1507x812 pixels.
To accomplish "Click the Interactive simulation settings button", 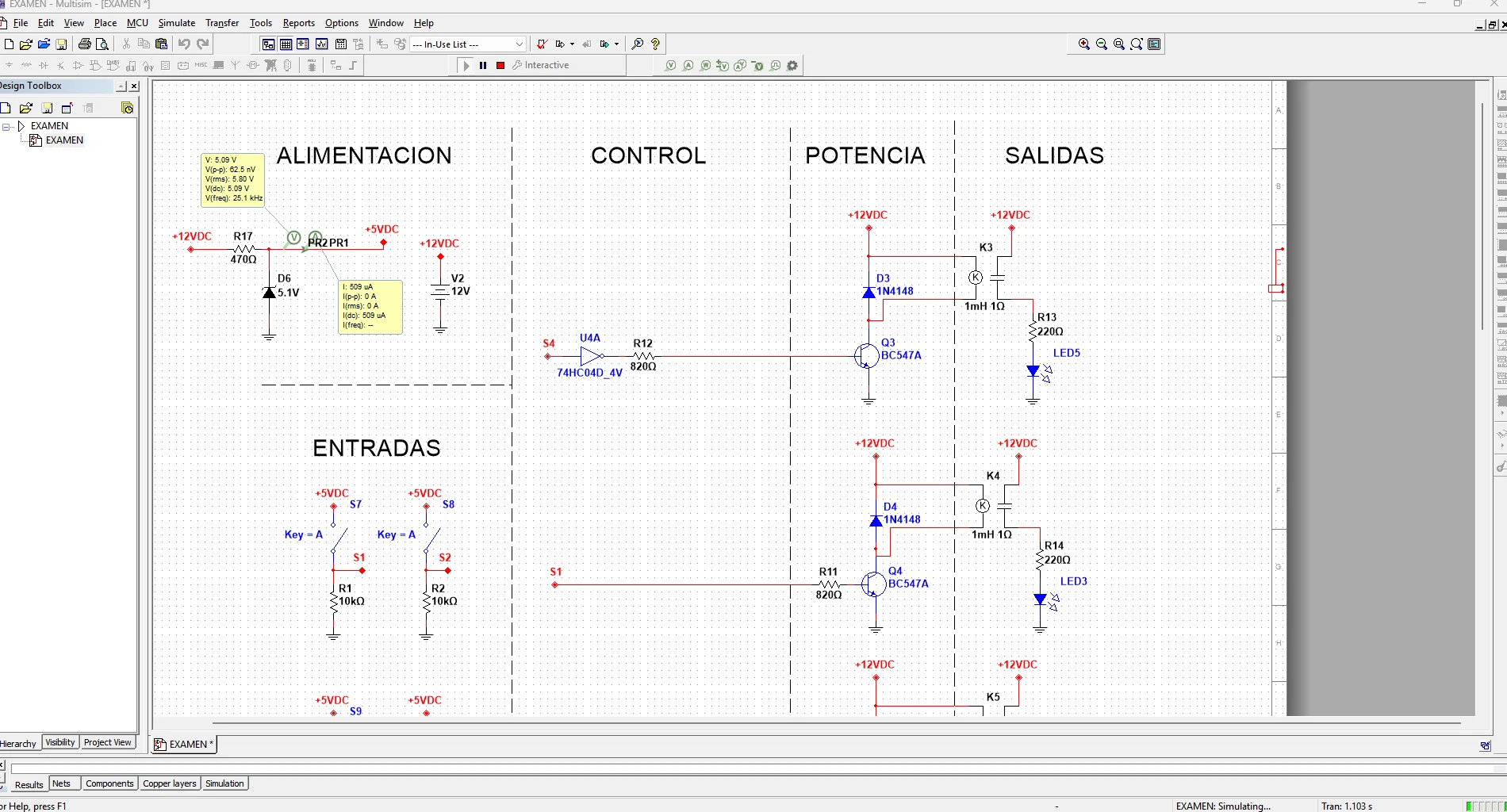I will (x=542, y=65).
